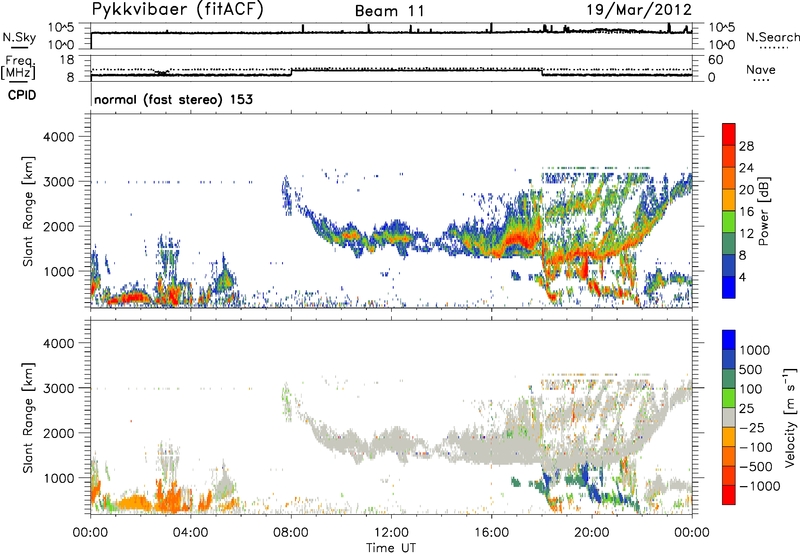Click the '60' Nave axis tick
800x554 pixels.
pos(715,60)
